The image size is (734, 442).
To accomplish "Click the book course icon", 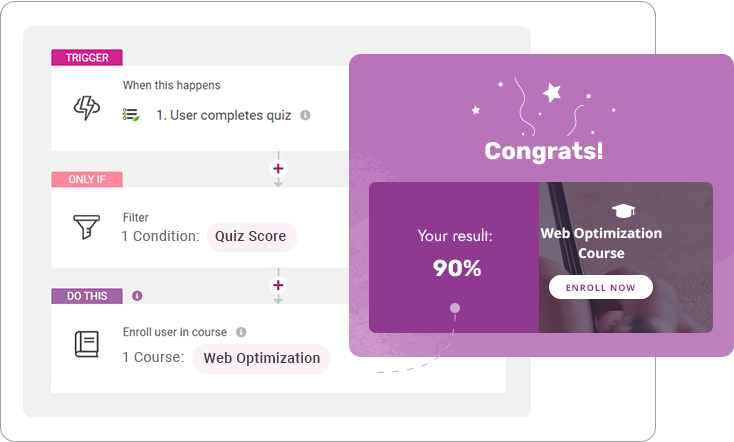I will 87,344.
